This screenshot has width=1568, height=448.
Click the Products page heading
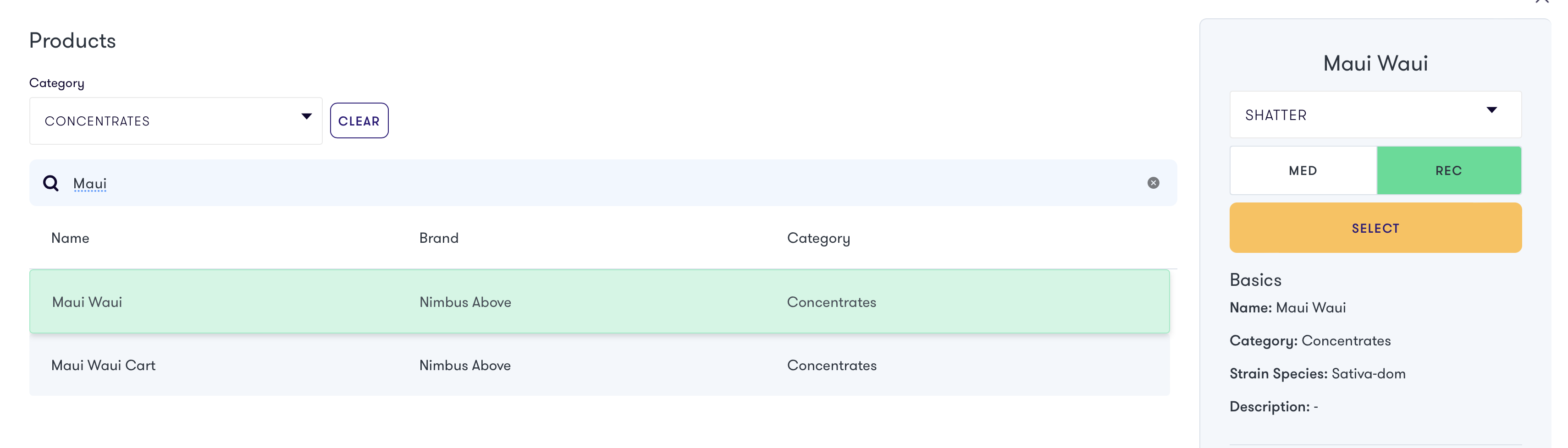[x=72, y=40]
